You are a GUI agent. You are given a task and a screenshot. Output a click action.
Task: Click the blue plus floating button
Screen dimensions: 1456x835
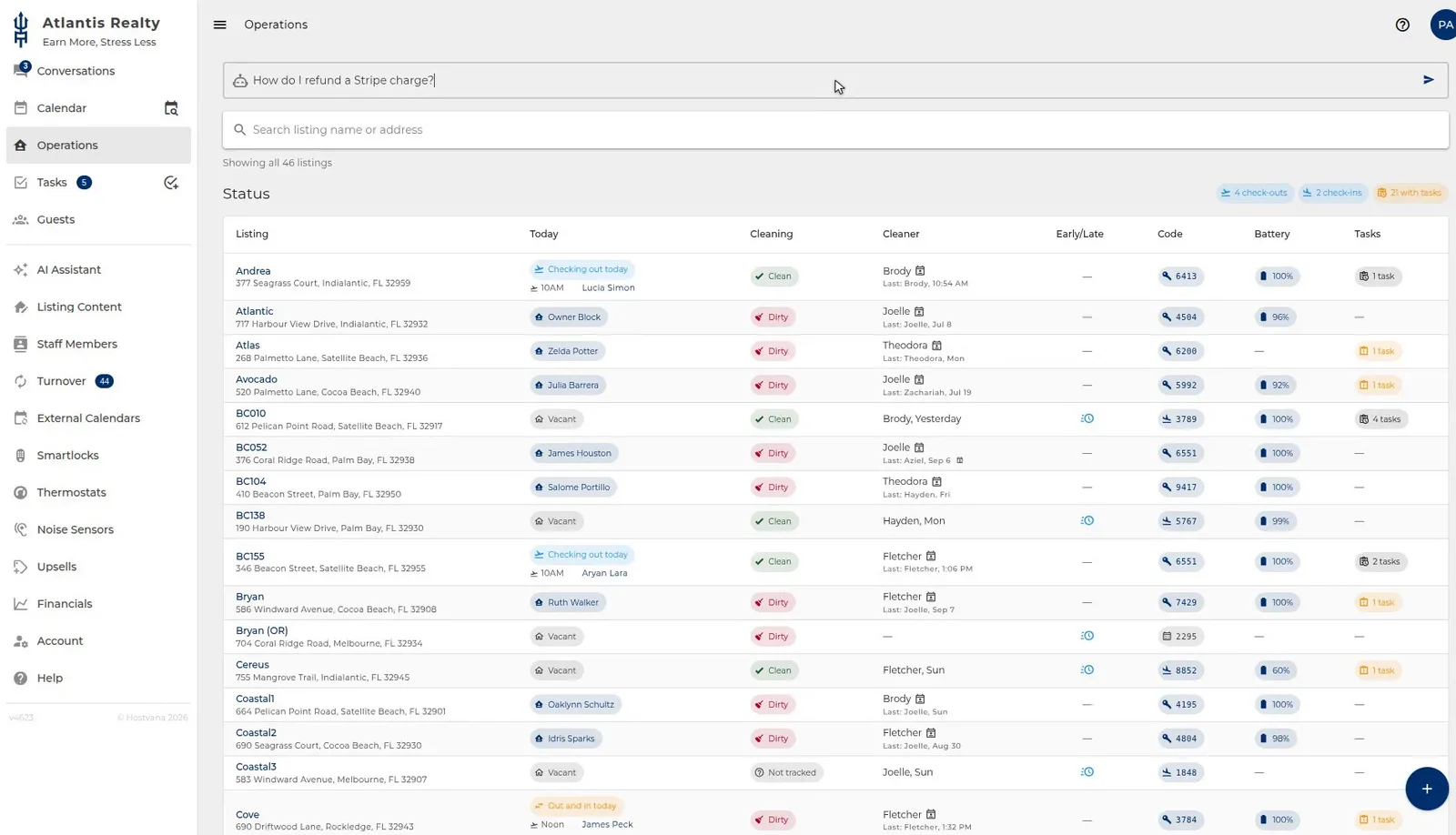(x=1426, y=789)
